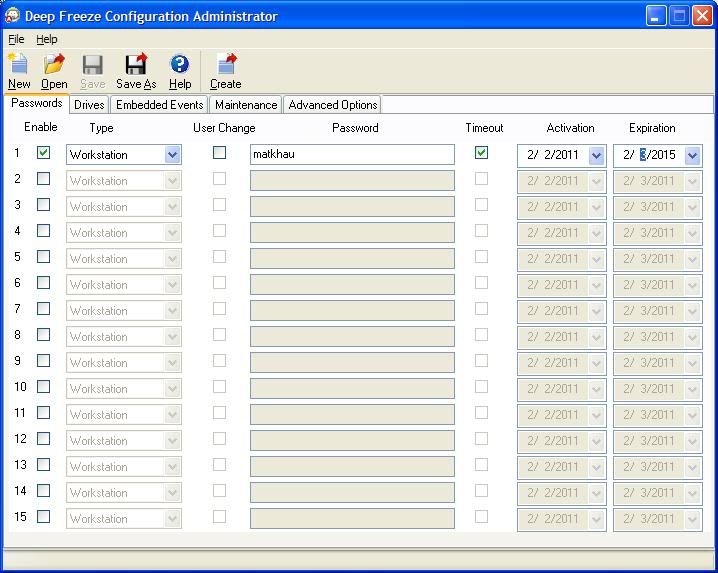
Task: Tick the Enable checkbox for row 9
Action: (44, 361)
